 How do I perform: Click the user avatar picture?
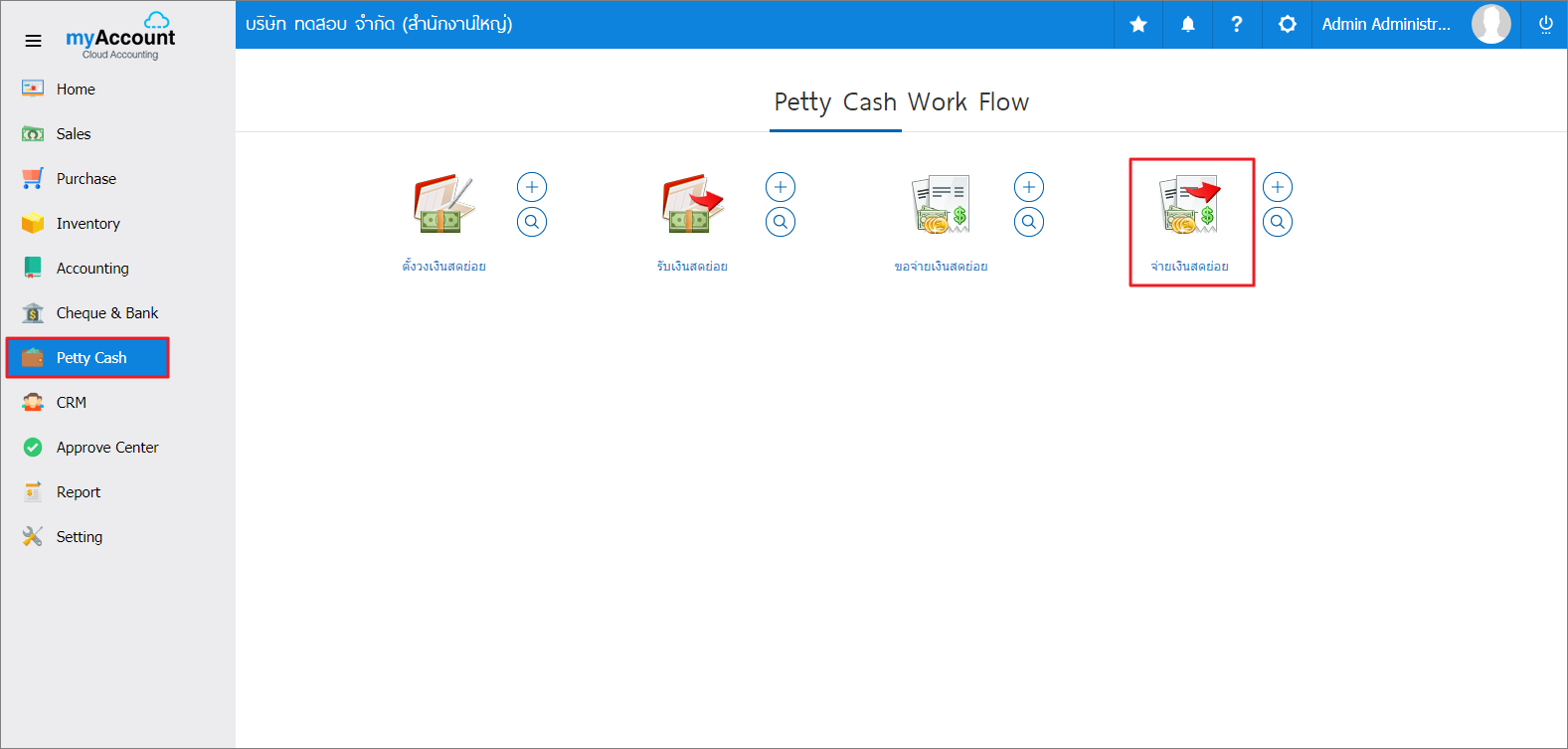point(1490,24)
